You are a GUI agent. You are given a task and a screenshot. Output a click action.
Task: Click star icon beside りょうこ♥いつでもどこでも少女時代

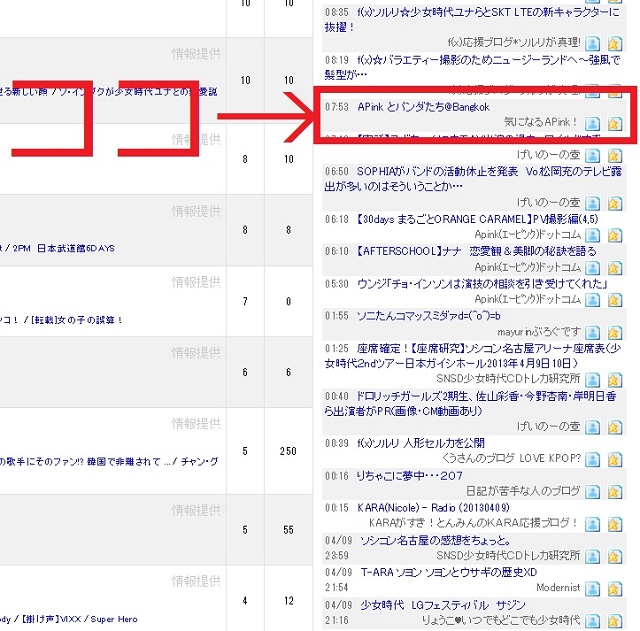coord(614,621)
